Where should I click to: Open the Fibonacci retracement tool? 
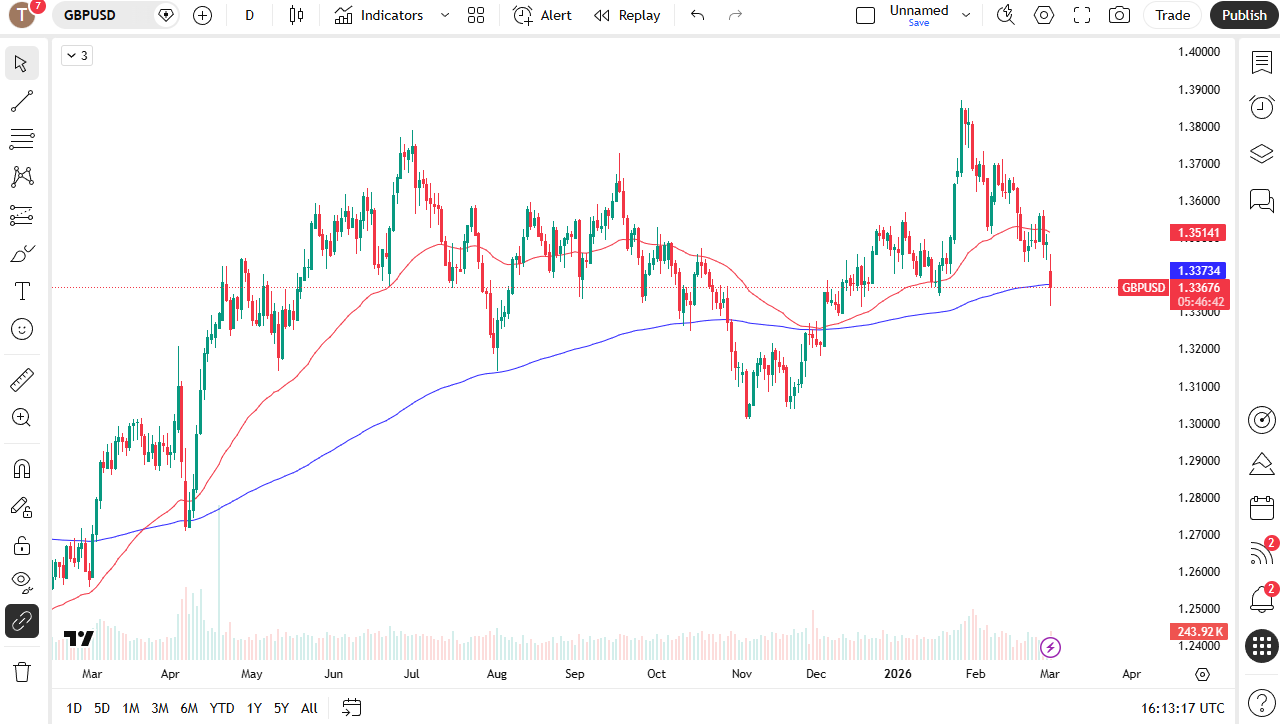pyautogui.click(x=22, y=139)
